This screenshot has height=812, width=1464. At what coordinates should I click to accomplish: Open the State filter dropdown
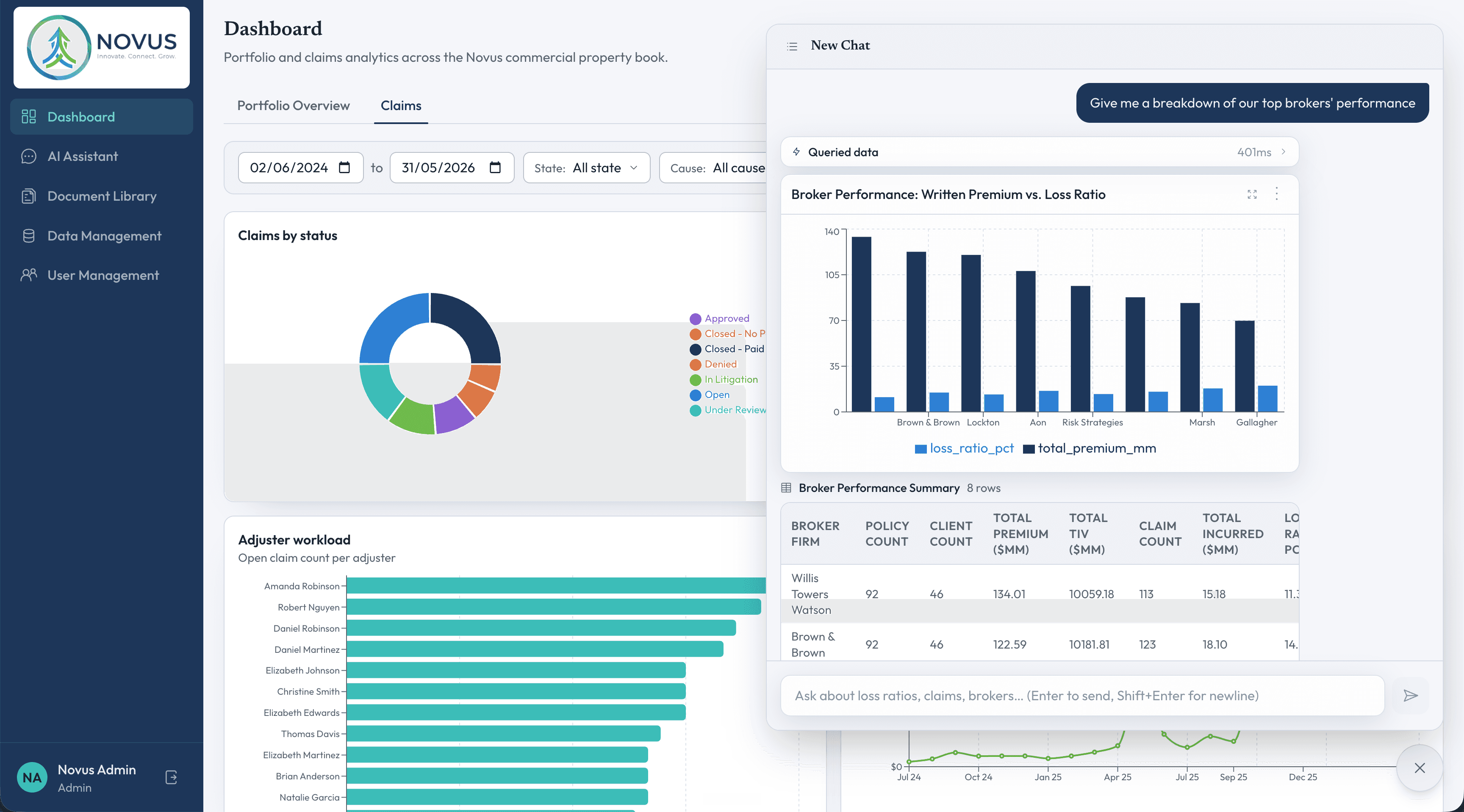click(586, 168)
